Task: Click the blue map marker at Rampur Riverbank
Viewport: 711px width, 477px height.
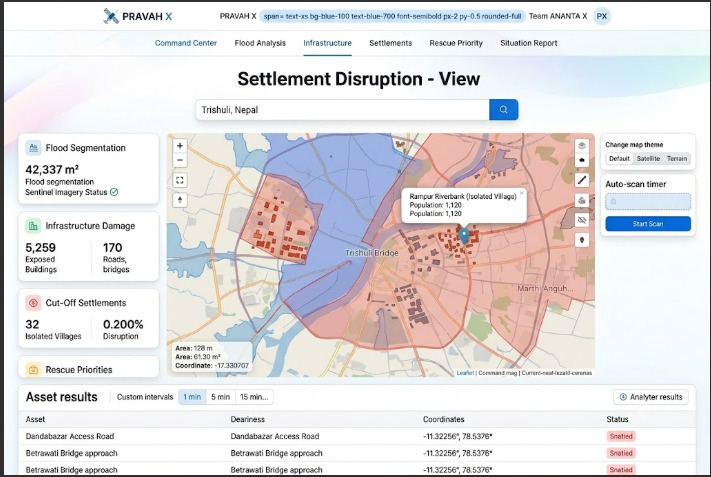Action: (463, 236)
